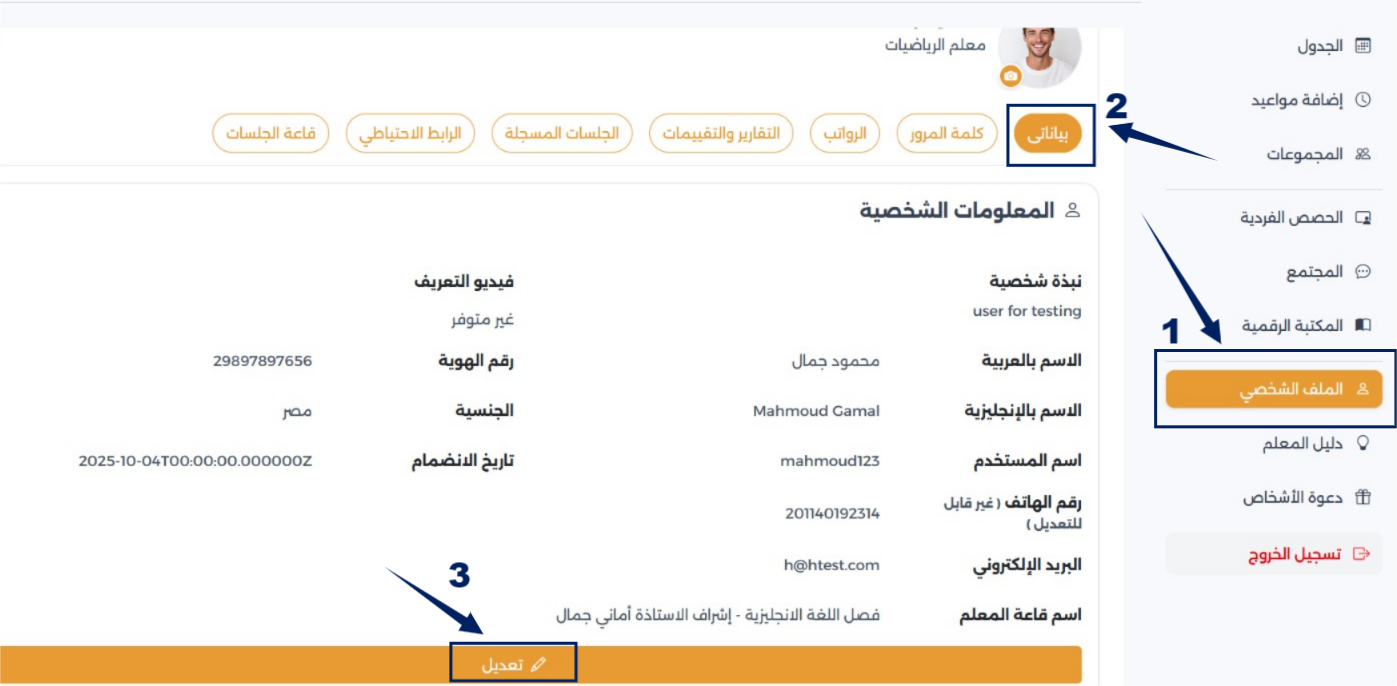This screenshot has height=686, width=1397.
Task: Click the people icon beside المجموعات
Action: pyautogui.click(x=1362, y=155)
